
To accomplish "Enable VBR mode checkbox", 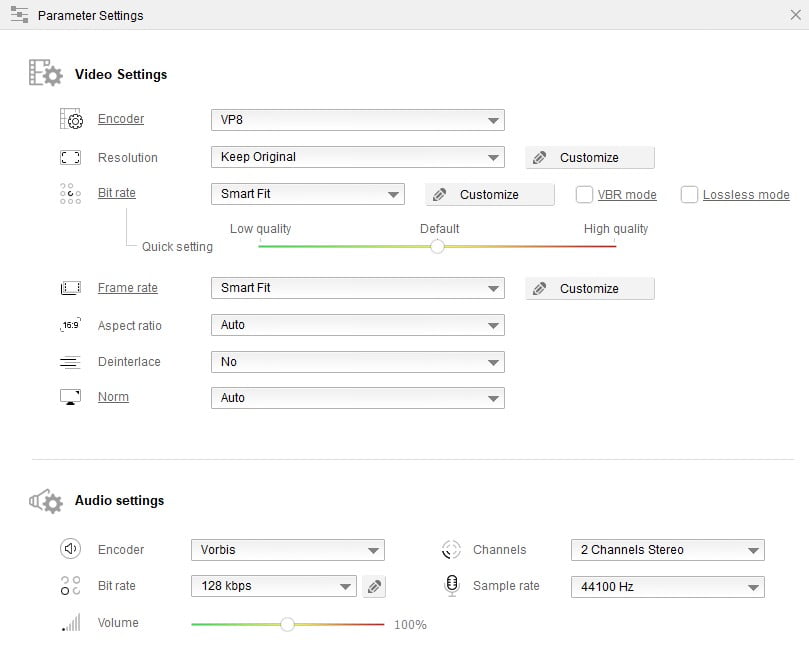I will pos(585,195).
